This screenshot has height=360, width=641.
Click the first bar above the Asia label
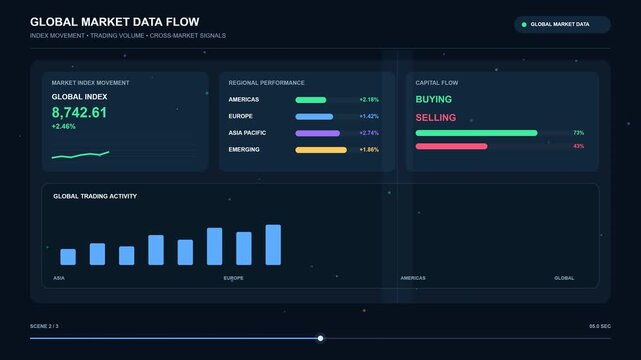68,257
